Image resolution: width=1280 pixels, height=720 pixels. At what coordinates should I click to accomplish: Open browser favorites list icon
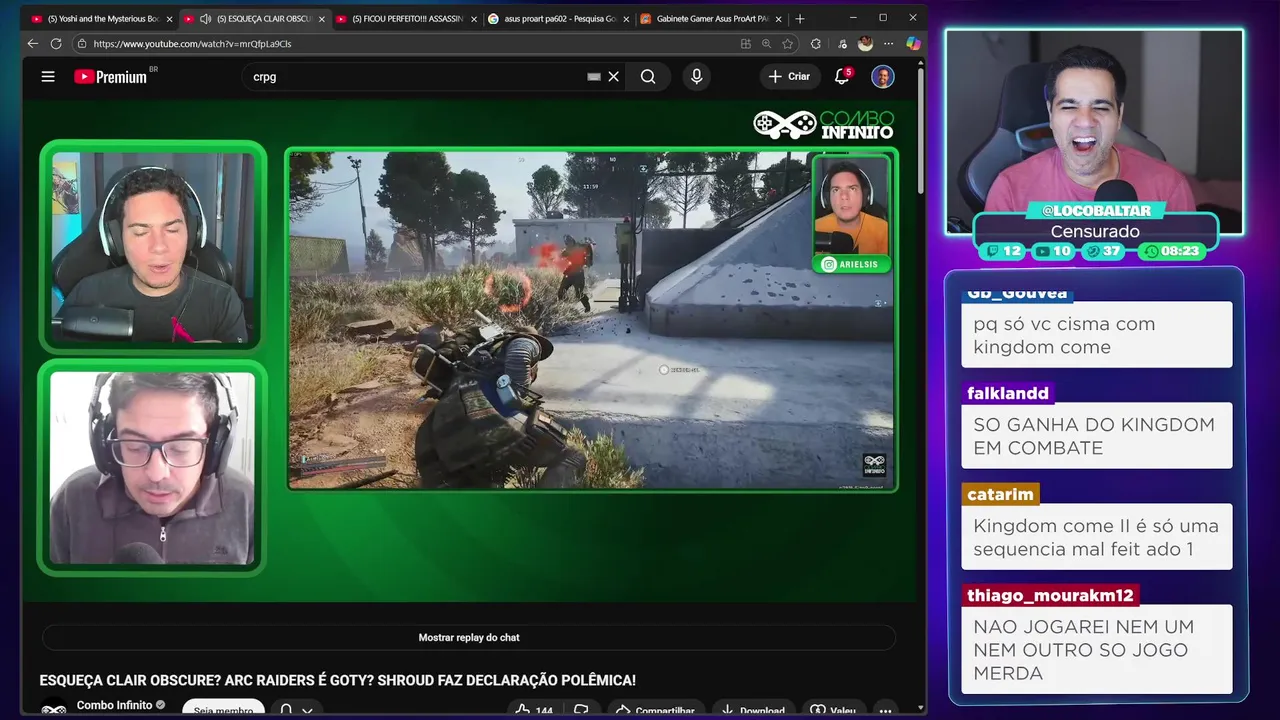[841, 43]
